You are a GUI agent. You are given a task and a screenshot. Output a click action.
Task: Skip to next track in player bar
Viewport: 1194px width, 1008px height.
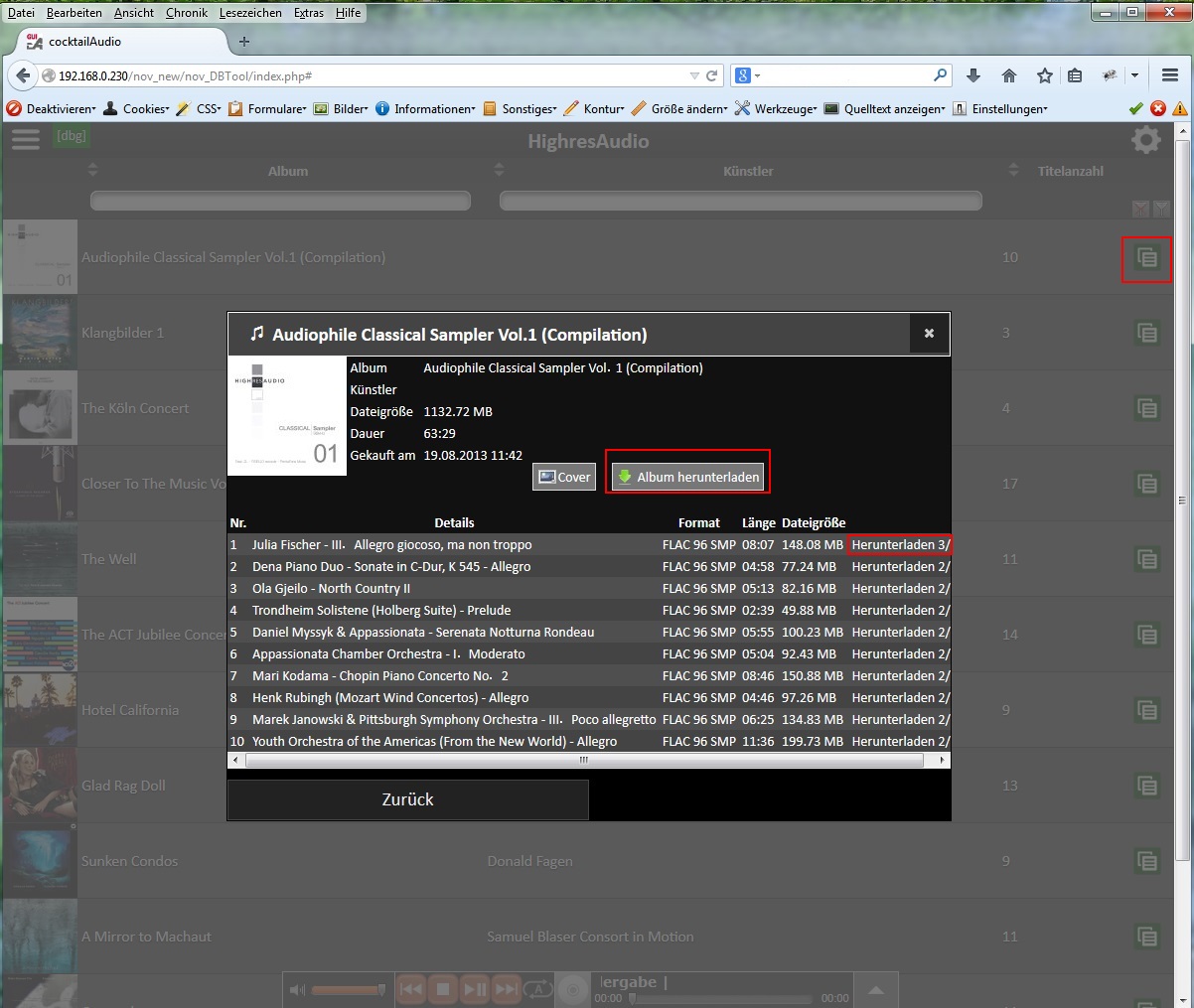(507, 989)
